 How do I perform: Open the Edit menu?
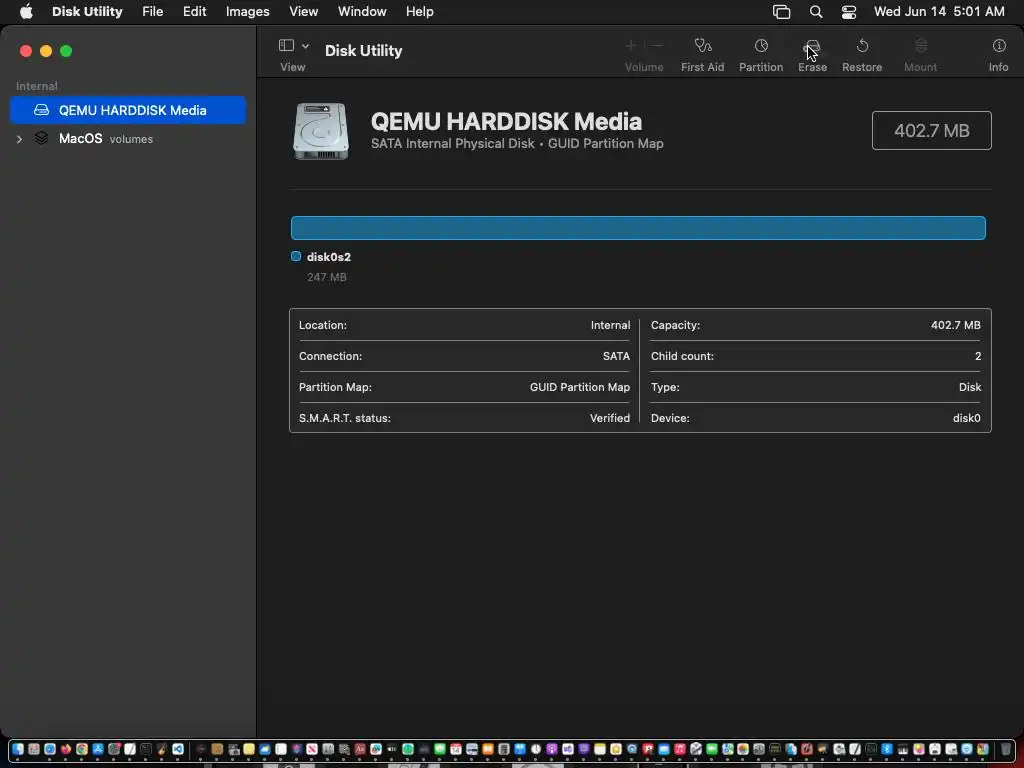pyautogui.click(x=195, y=11)
